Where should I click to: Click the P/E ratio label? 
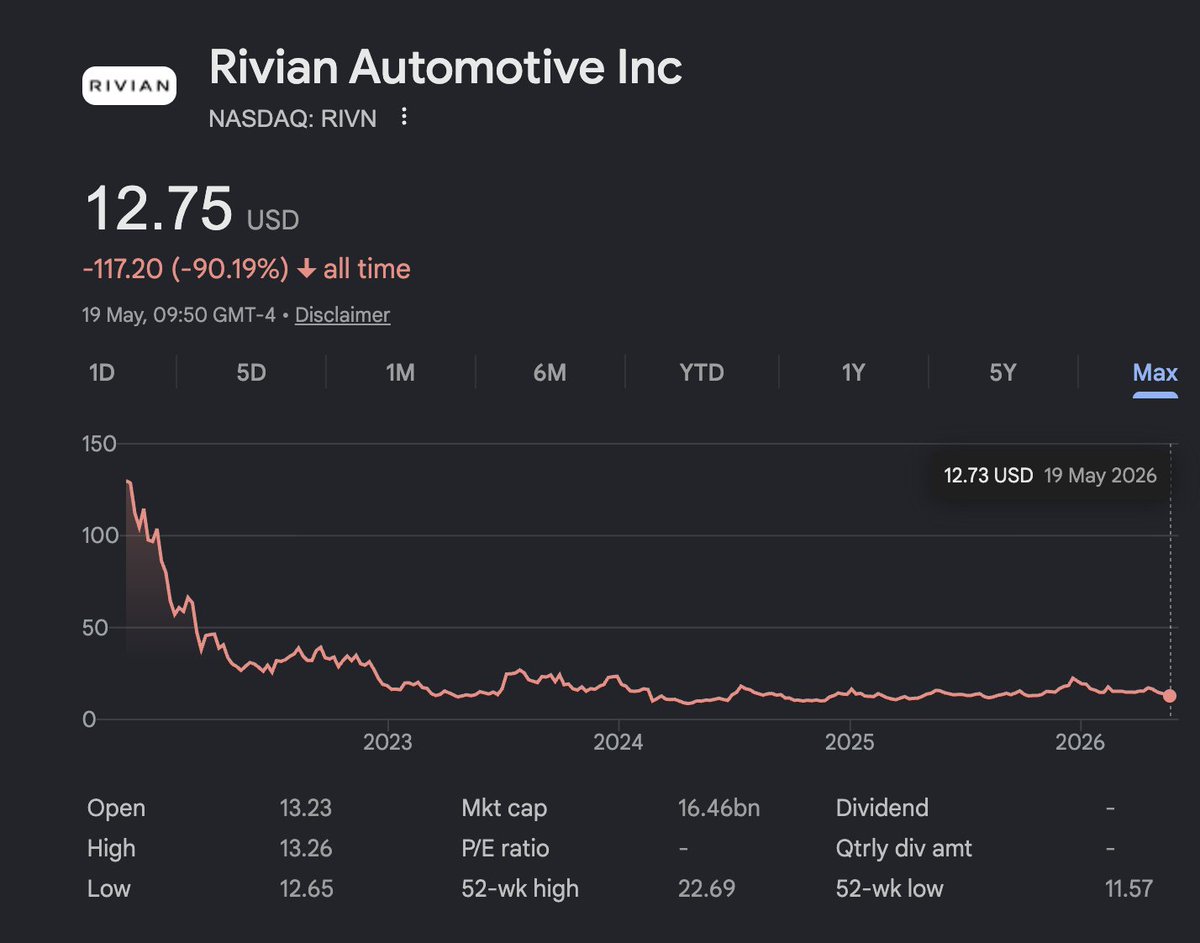tap(505, 848)
